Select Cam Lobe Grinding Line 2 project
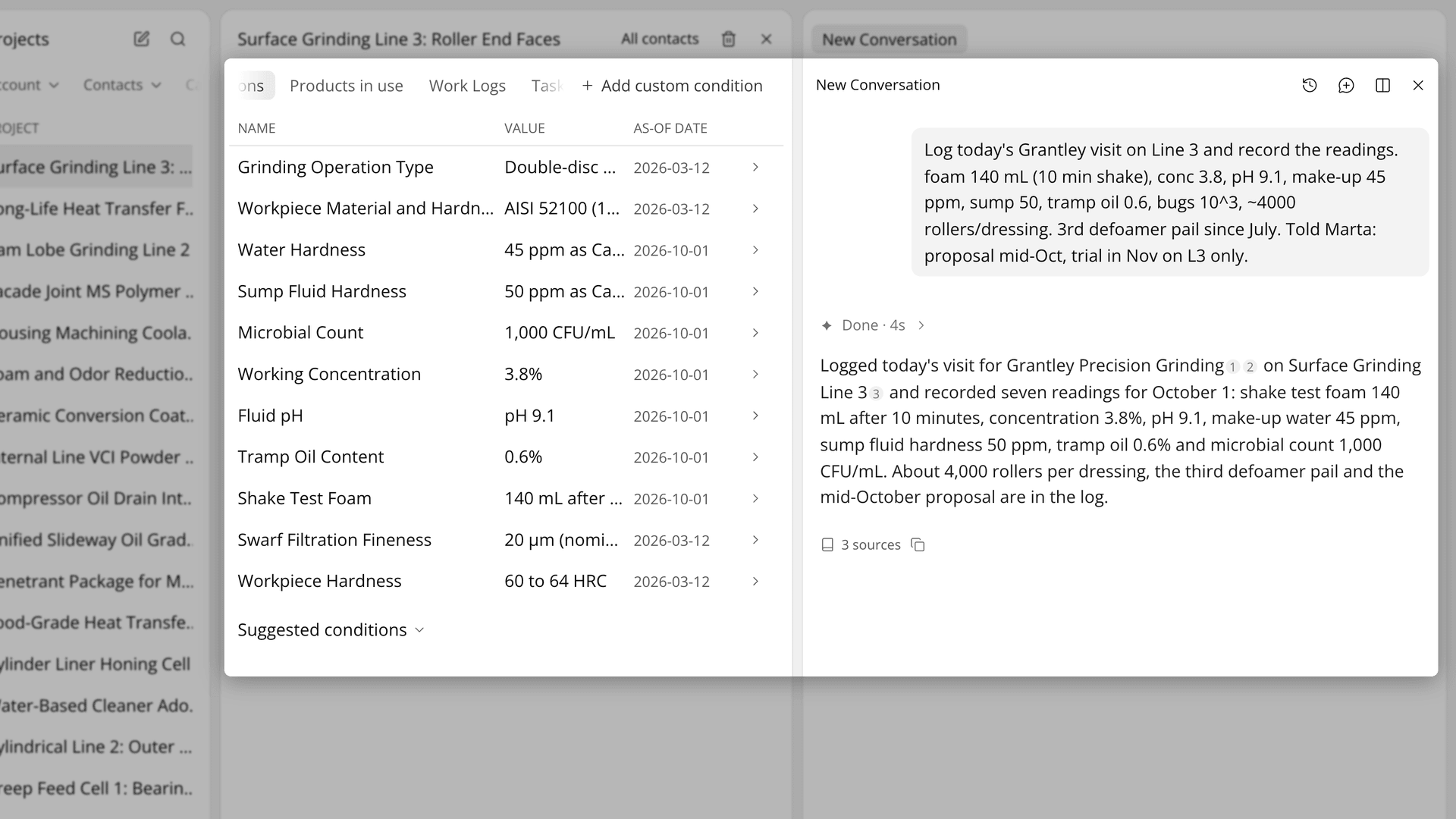The width and height of the screenshot is (1456, 819). point(96,249)
